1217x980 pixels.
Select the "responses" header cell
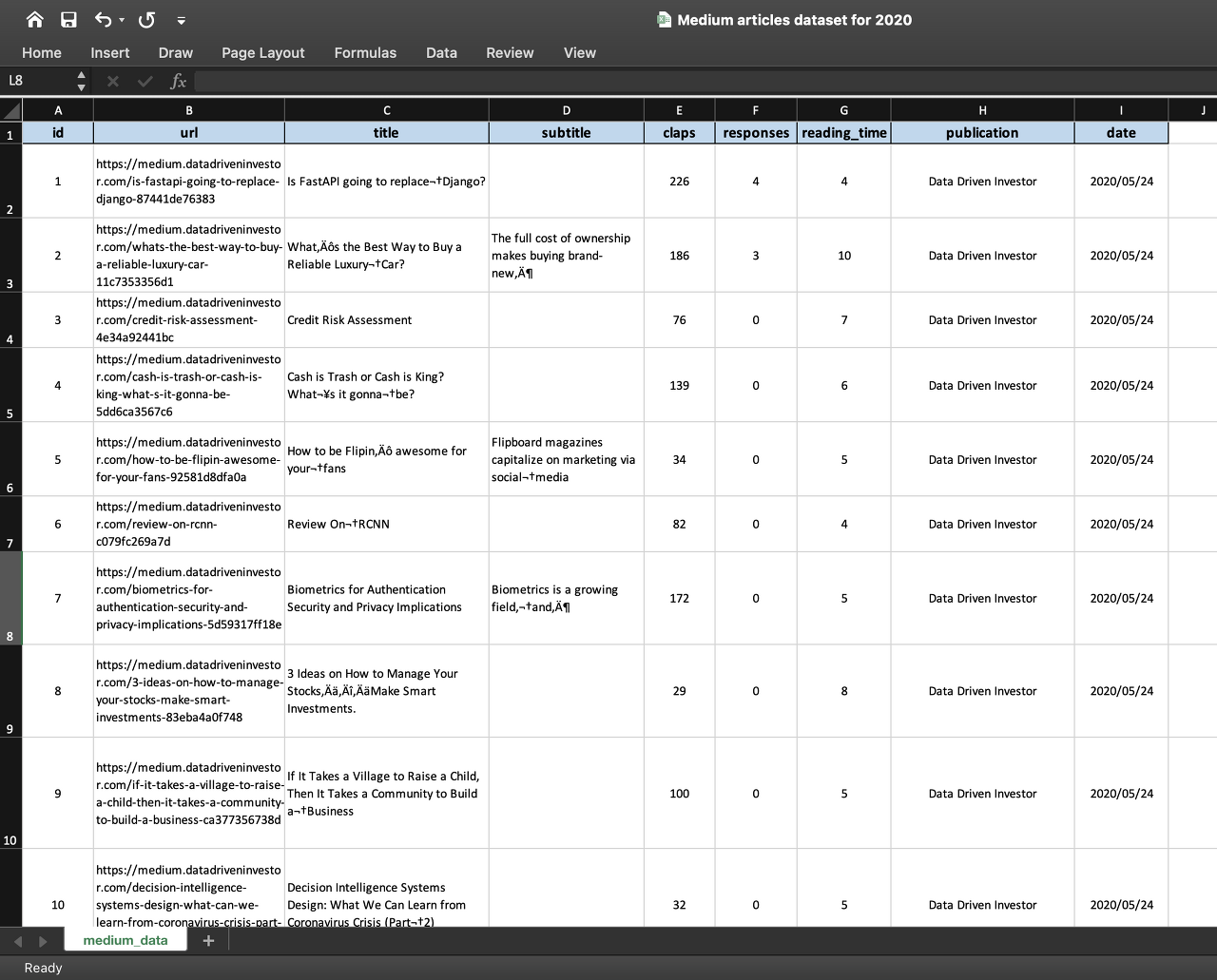pyautogui.click(x=756, y=133)
